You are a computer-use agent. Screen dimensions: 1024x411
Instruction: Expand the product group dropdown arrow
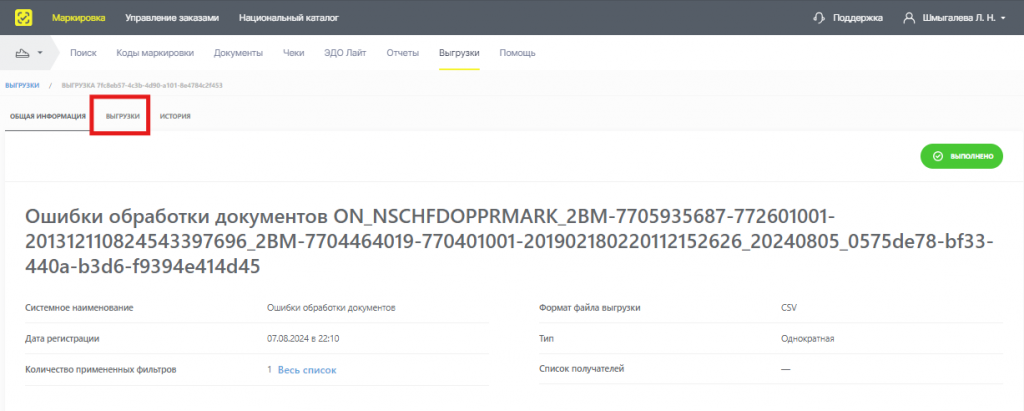40,53
